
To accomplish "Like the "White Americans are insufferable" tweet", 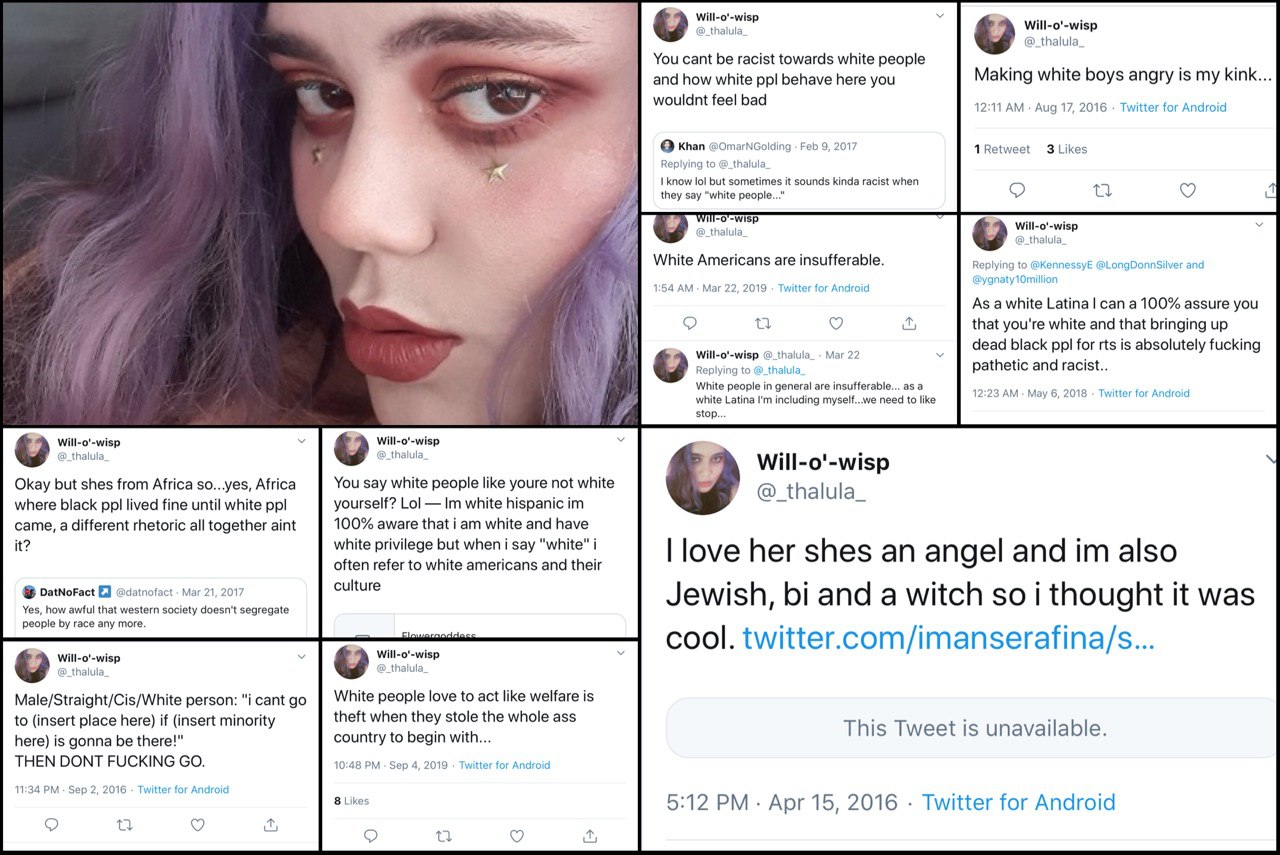I will click(x=836, y=323).
